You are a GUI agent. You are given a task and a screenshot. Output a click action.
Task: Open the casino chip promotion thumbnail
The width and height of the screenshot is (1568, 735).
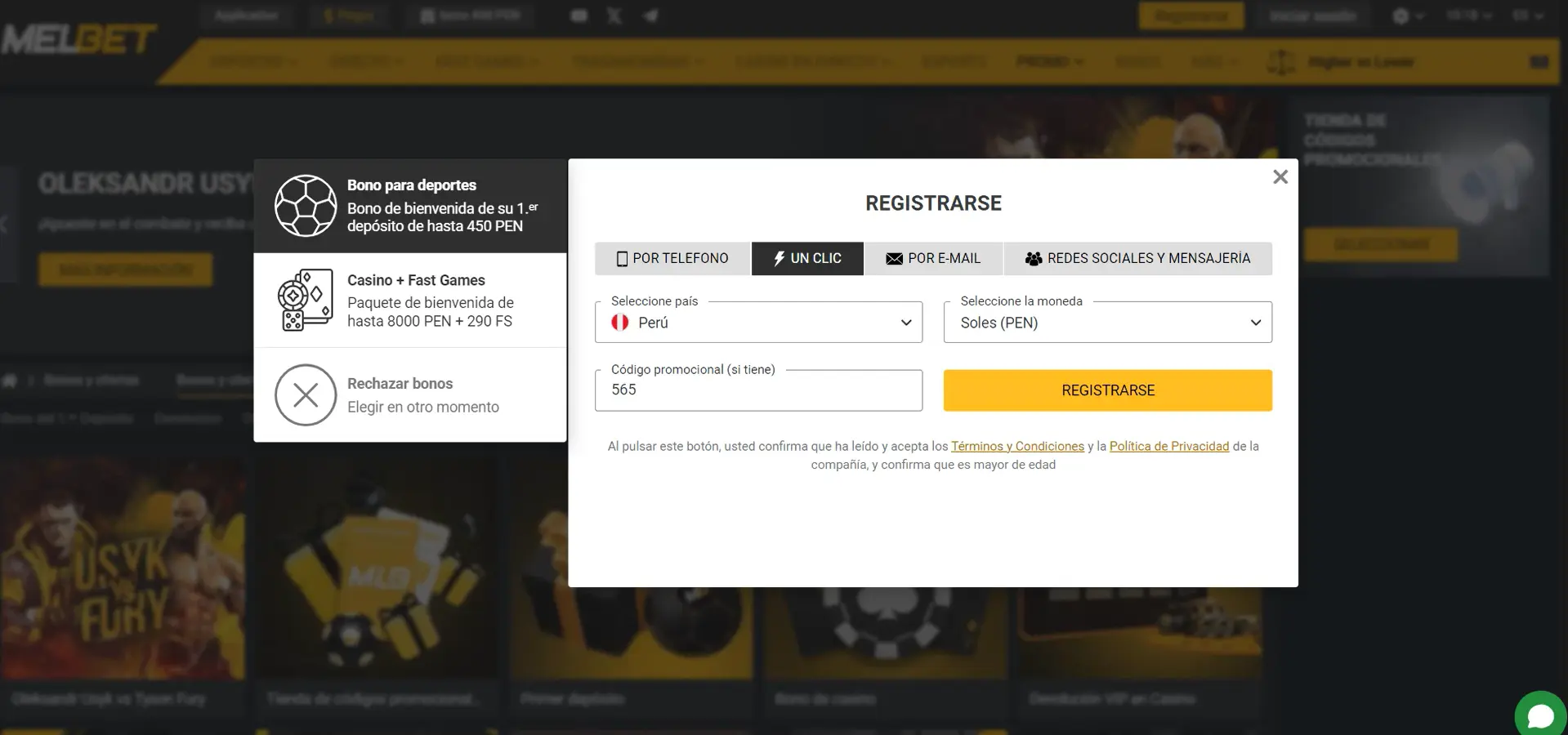point(886,632)
